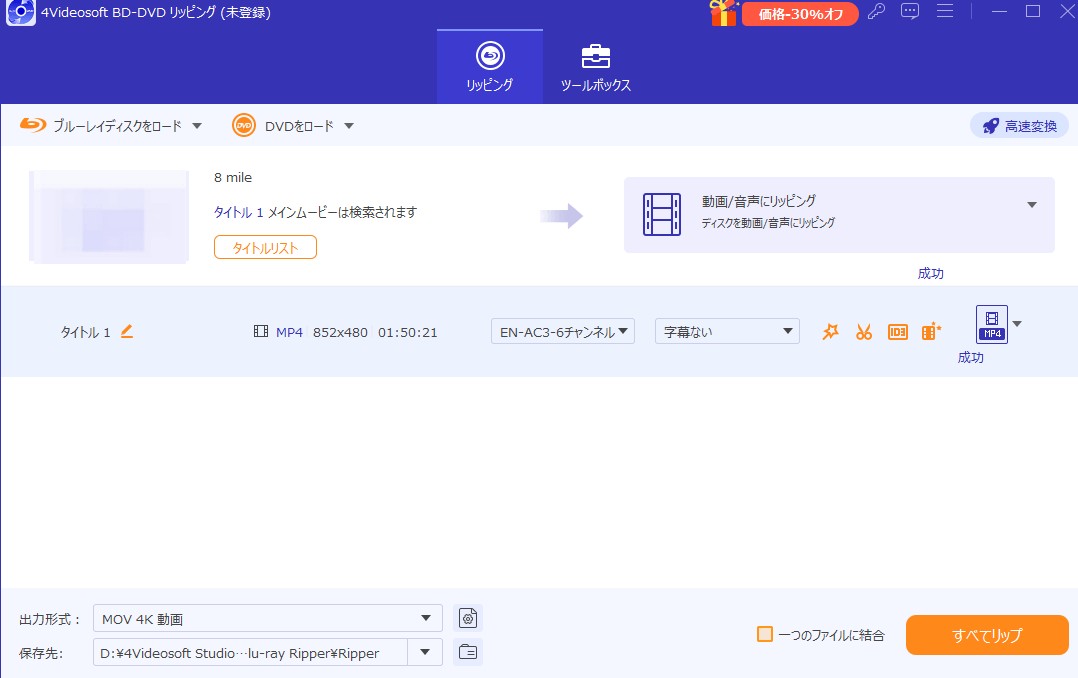1078x678 pixels.
Task: Click the 8 mile disc name
Action: point(233,177)
